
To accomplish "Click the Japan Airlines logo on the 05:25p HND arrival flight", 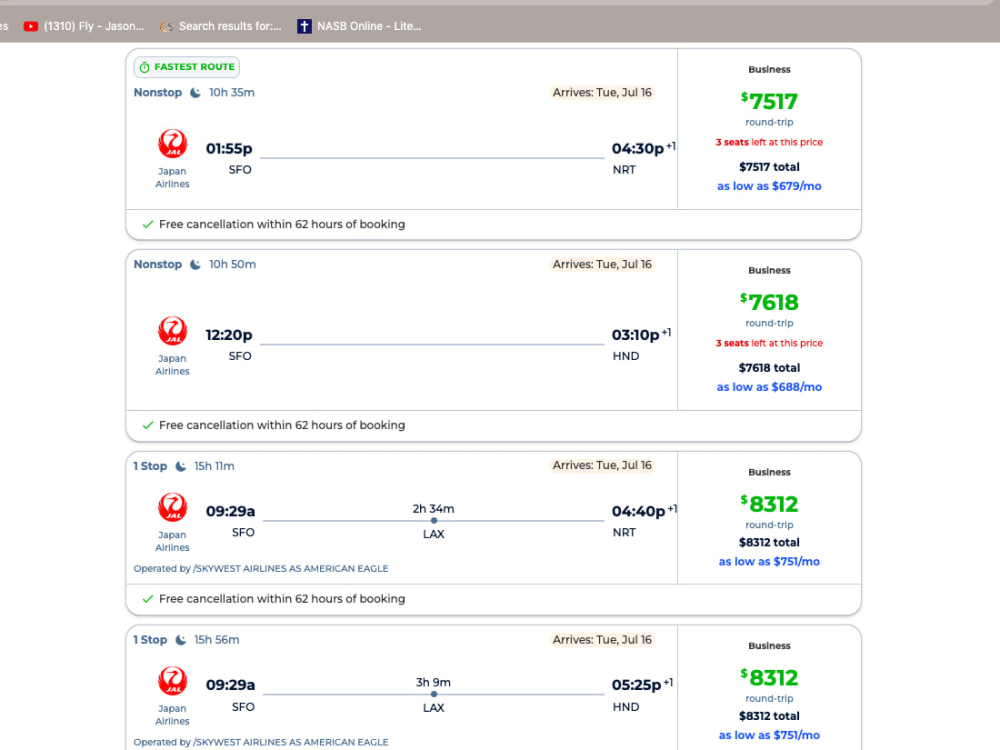I will point(172,680).
